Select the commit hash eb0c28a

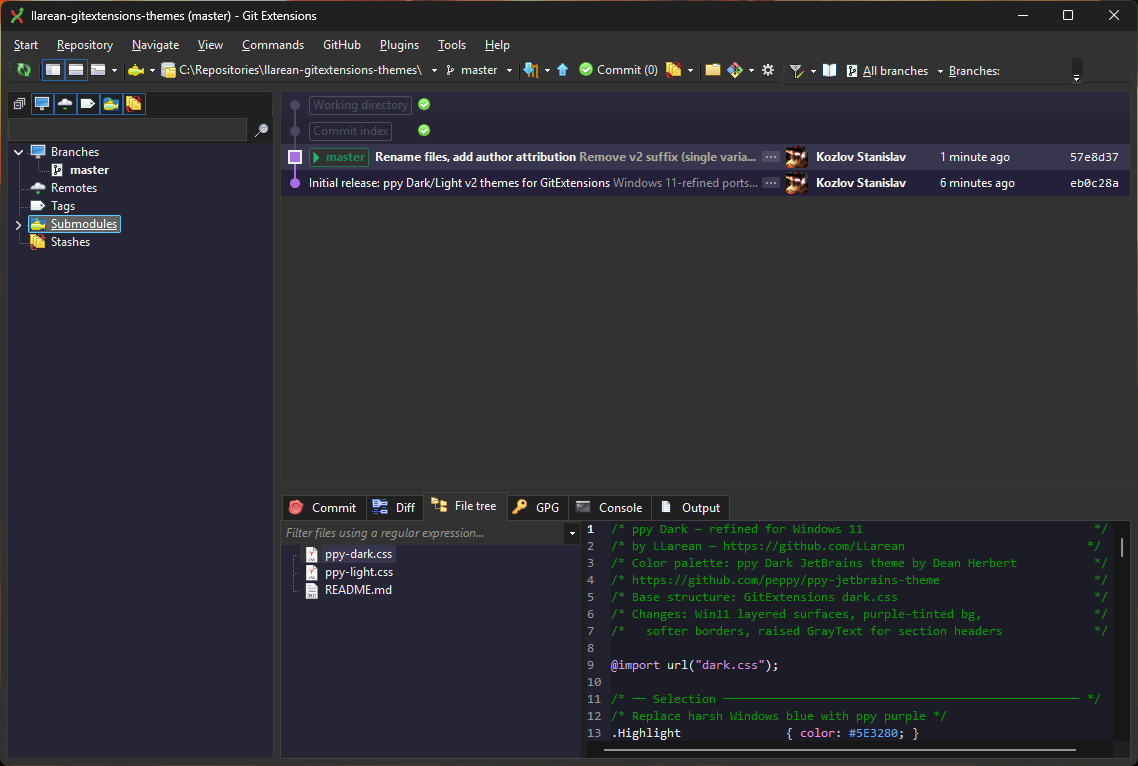click(x=1094, y=183)
